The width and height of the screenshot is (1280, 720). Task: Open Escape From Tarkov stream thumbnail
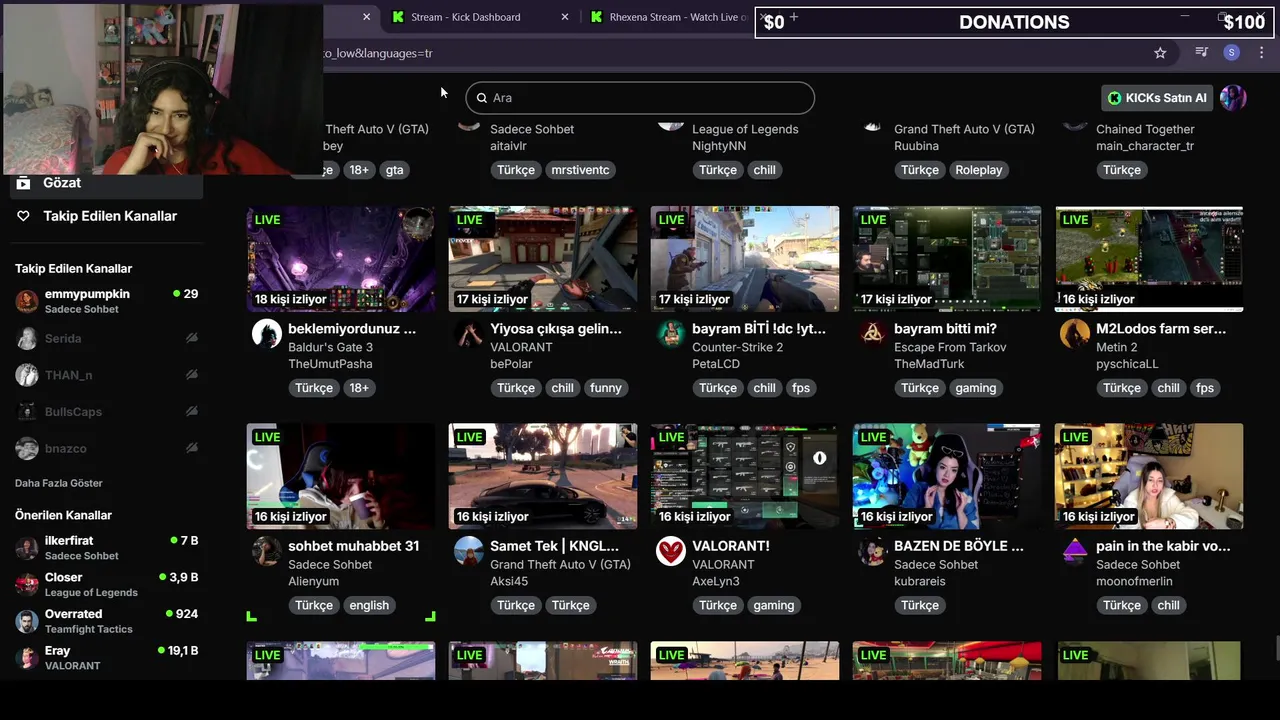pos(947,259)
